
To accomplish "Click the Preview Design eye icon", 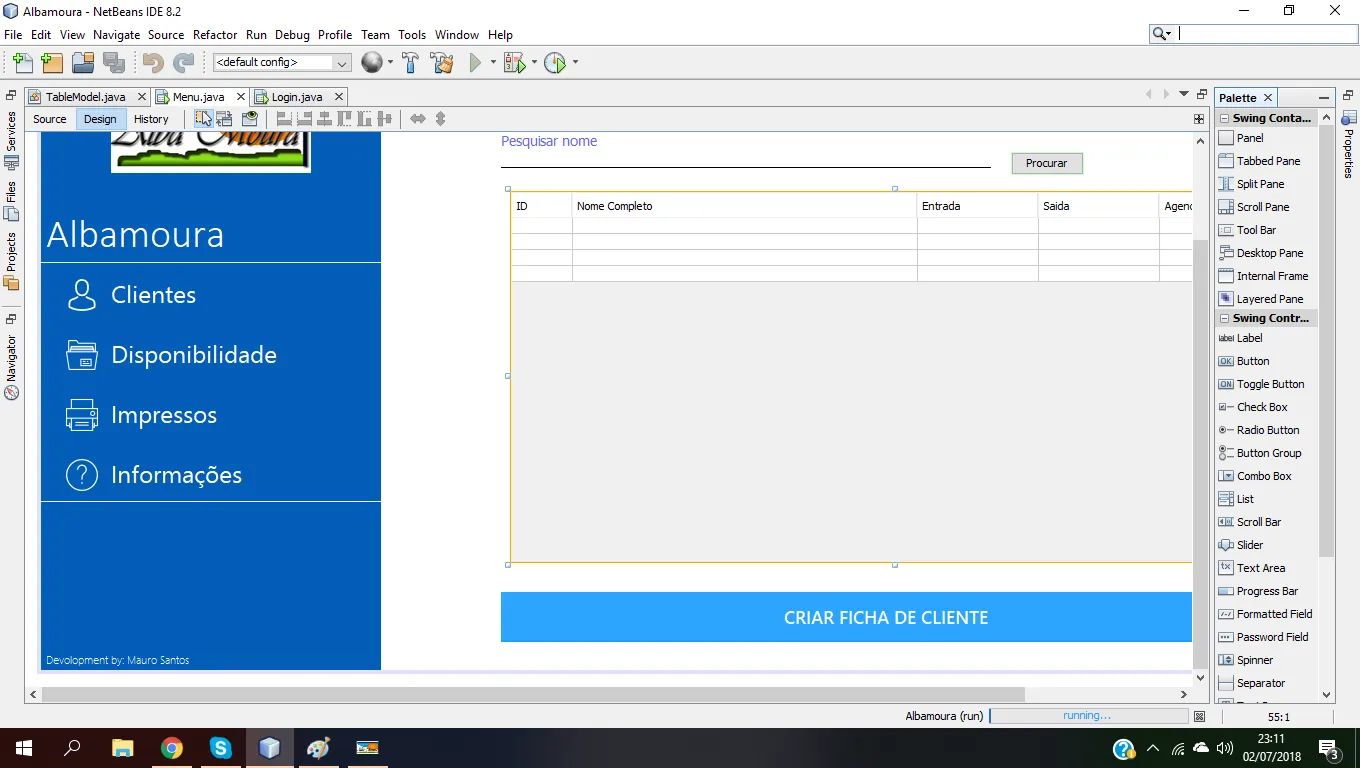I will click(x=250, y=118).
